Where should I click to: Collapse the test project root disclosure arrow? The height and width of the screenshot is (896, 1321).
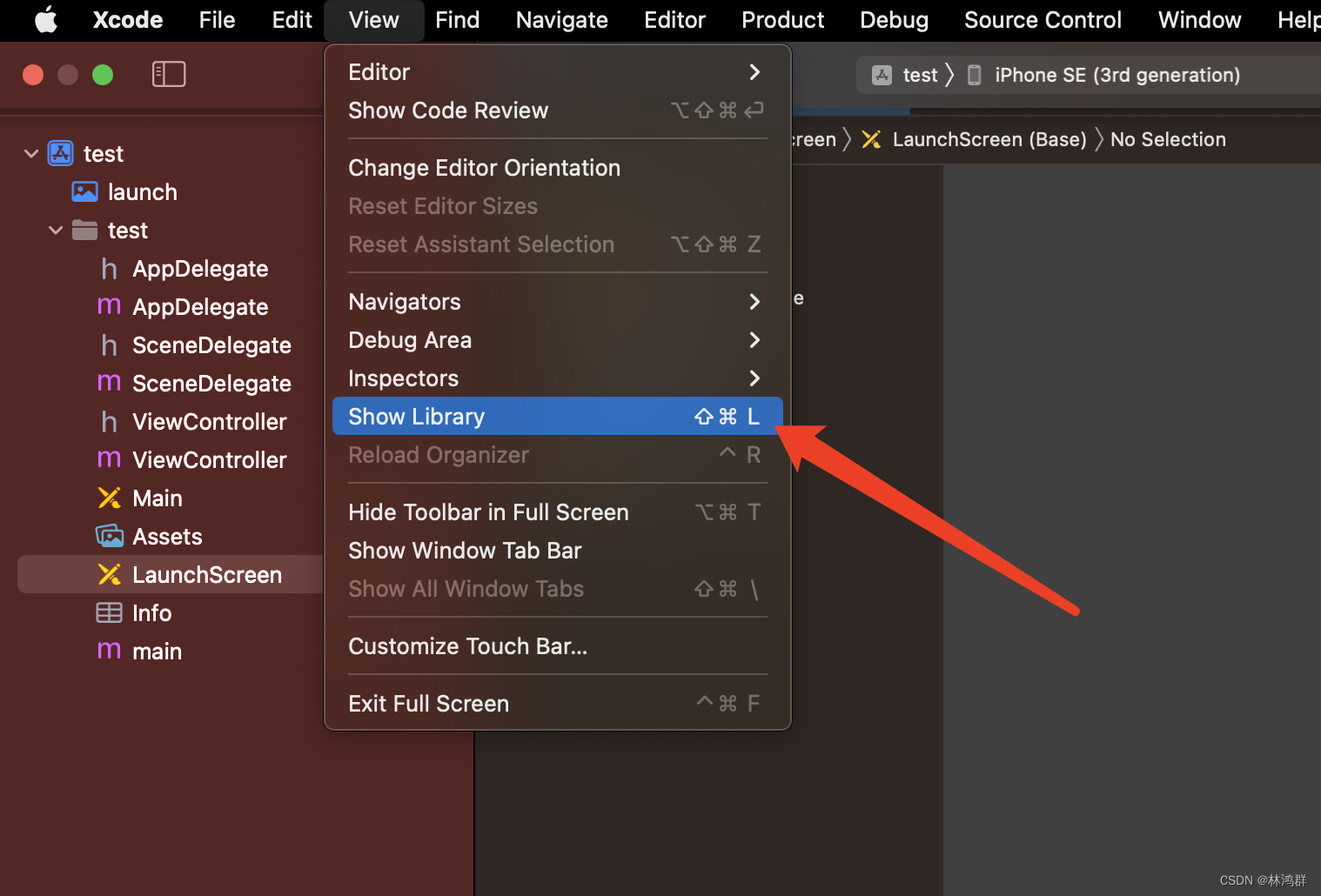click(31, 154)
